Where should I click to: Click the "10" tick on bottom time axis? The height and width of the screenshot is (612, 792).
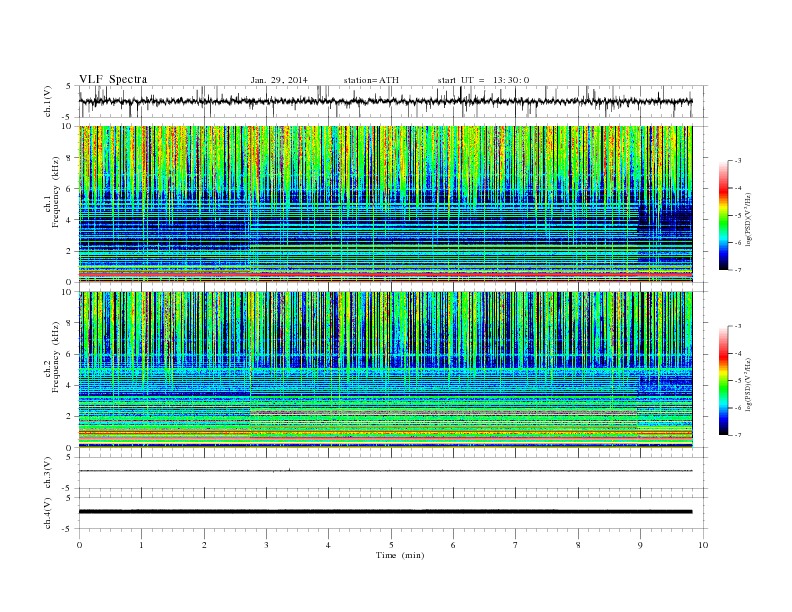pos(703,545)
